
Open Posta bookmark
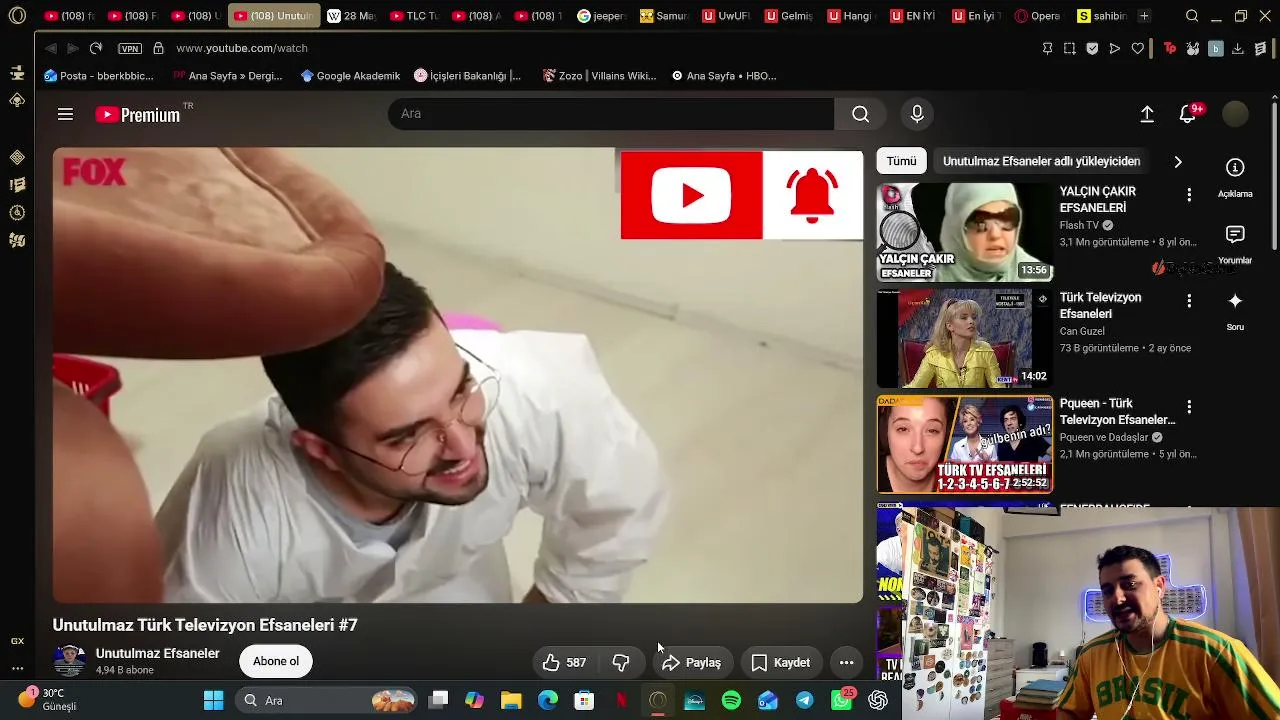point(99,76)
